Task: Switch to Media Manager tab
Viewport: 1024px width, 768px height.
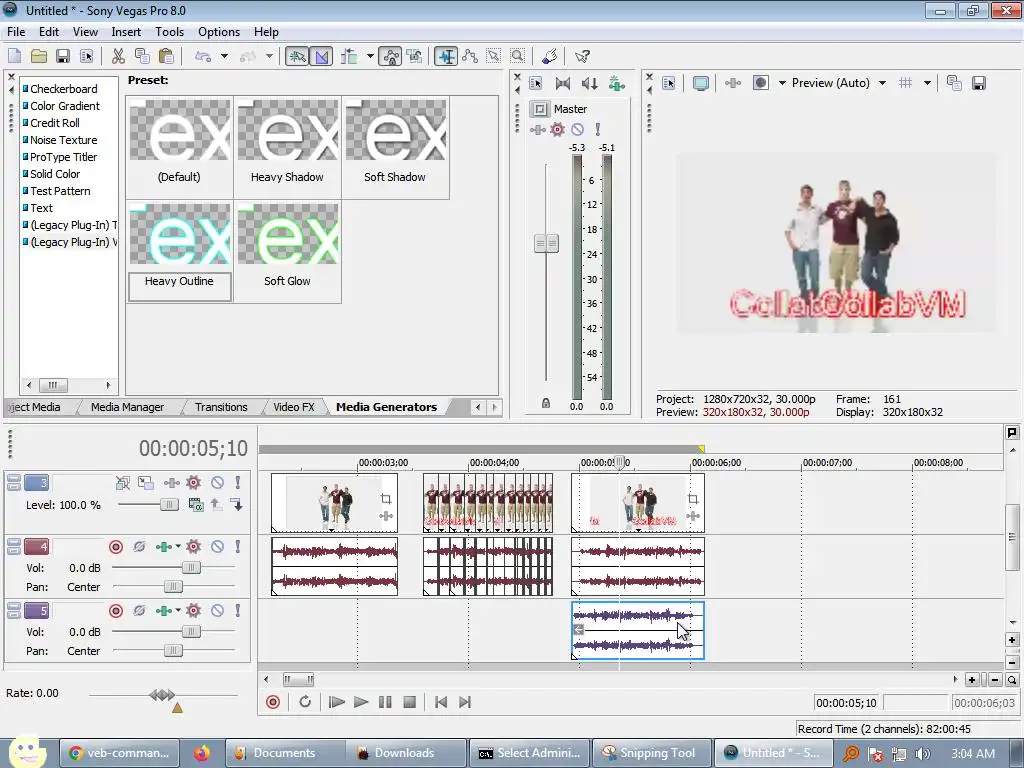Action: tap(127, 407)
